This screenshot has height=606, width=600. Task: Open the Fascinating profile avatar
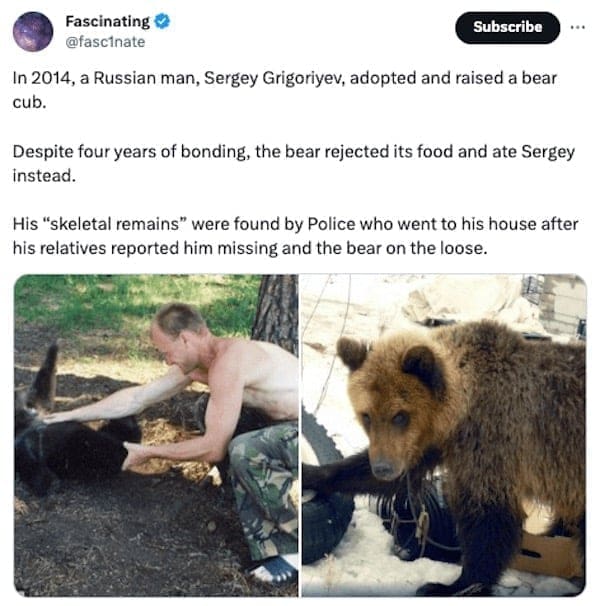(x=33, y=31)
